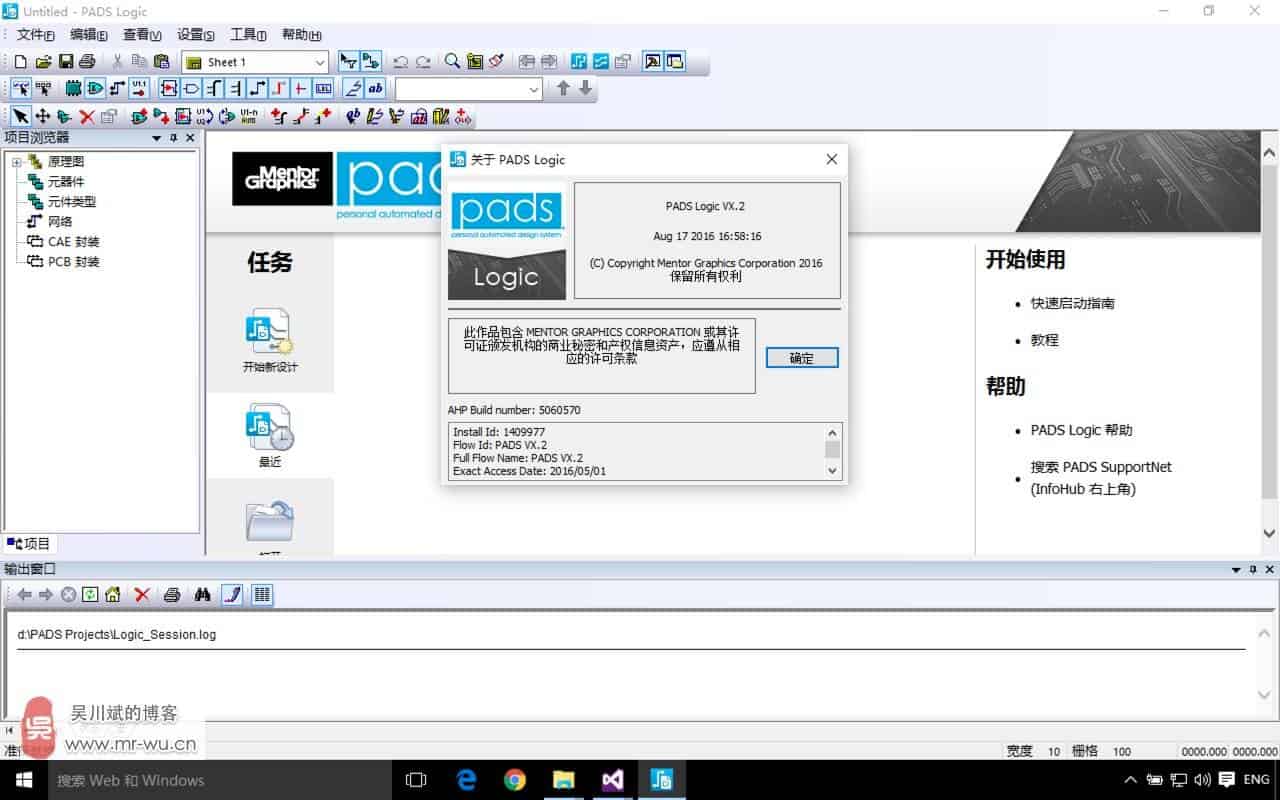Click the printer icon in the output window toolbar
Screen dimensions: 1280x800
click(x=172, y=594)
